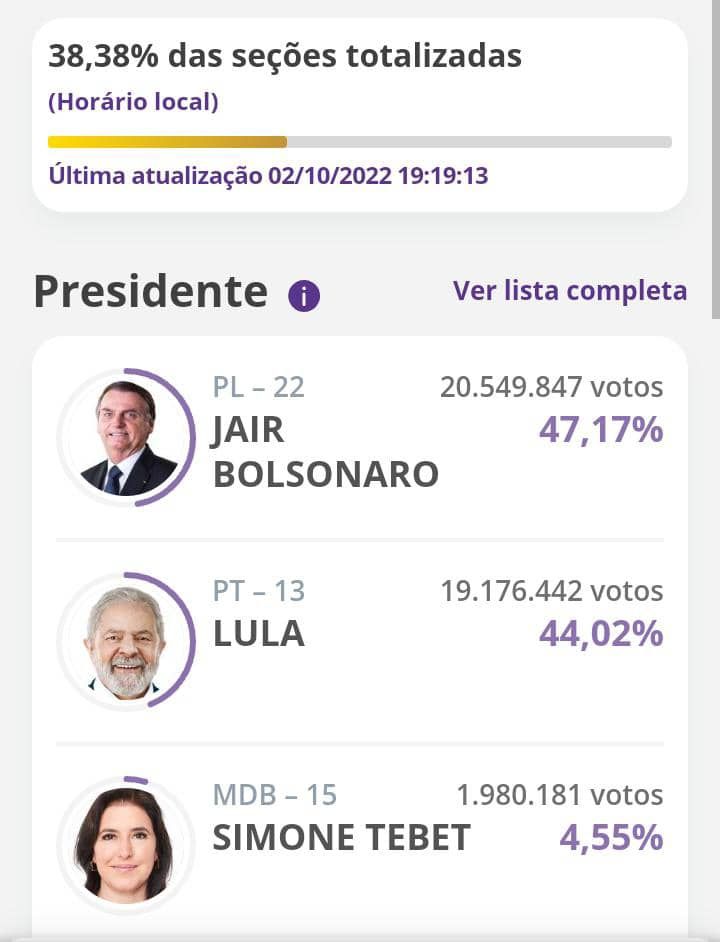Click the 4,55% vote percentage

(x=611, y=838)
